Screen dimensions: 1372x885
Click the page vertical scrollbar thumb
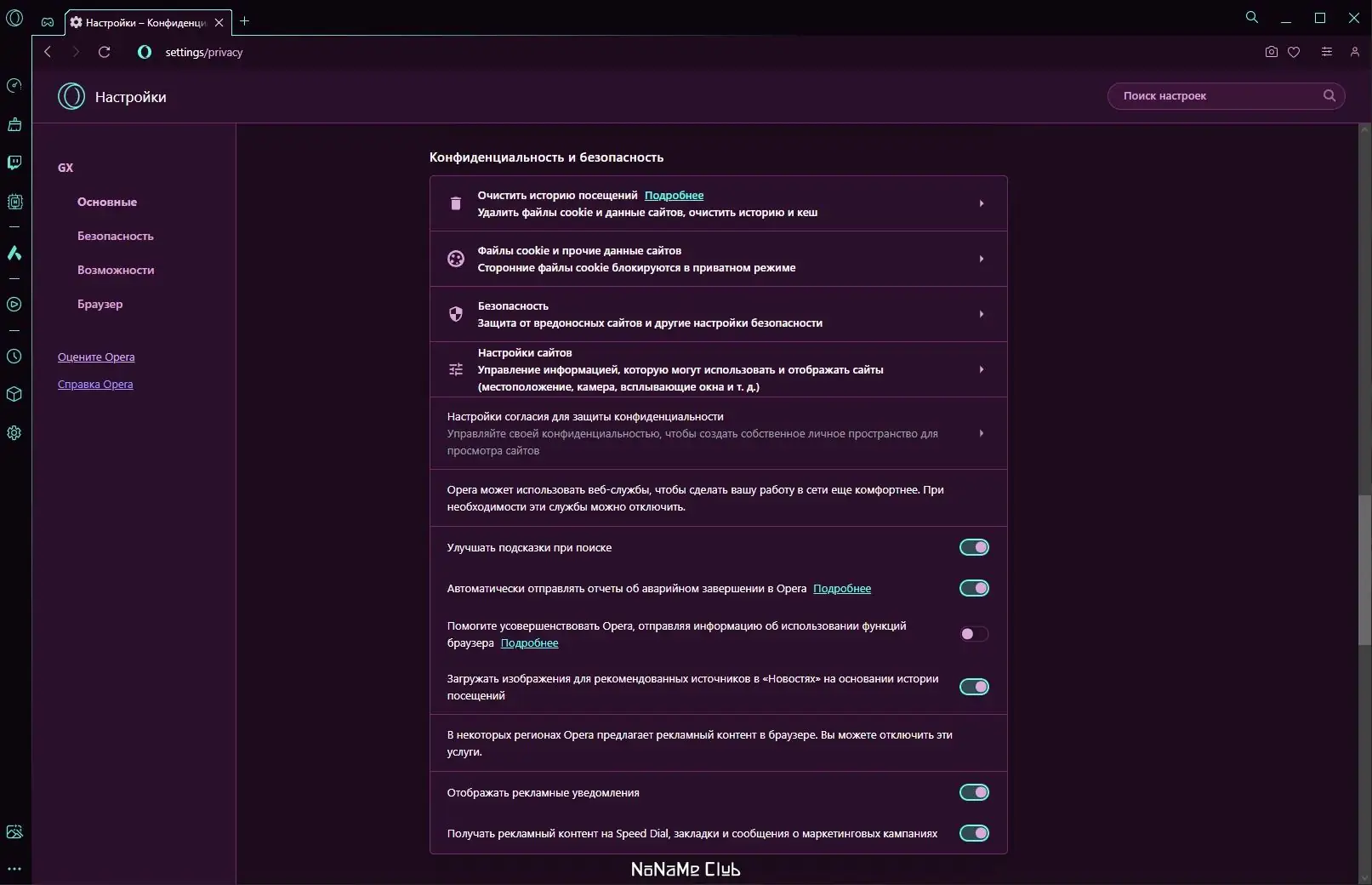click(x=1364, y=569)
